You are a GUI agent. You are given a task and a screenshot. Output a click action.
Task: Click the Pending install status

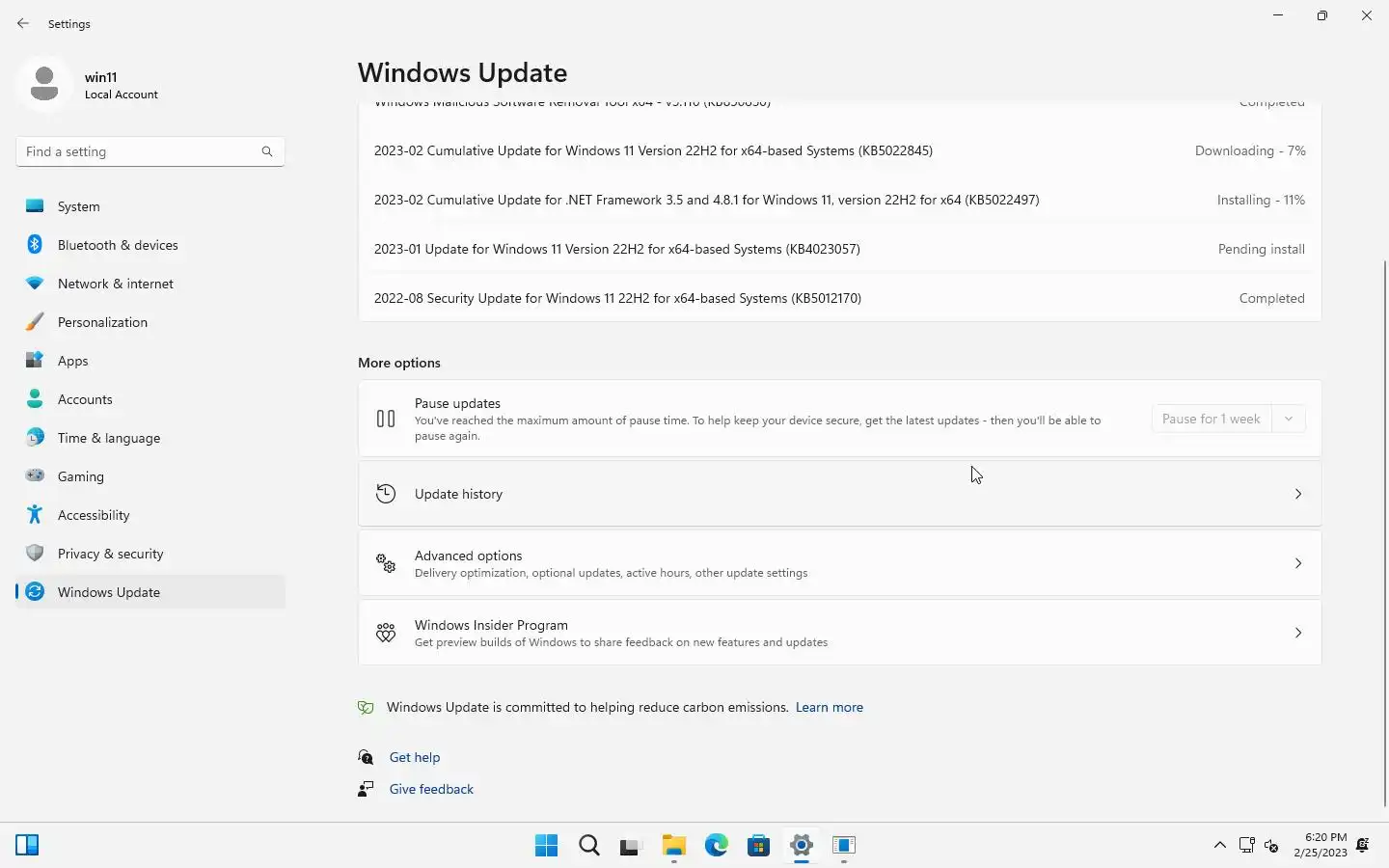(x=1262, y=249)
